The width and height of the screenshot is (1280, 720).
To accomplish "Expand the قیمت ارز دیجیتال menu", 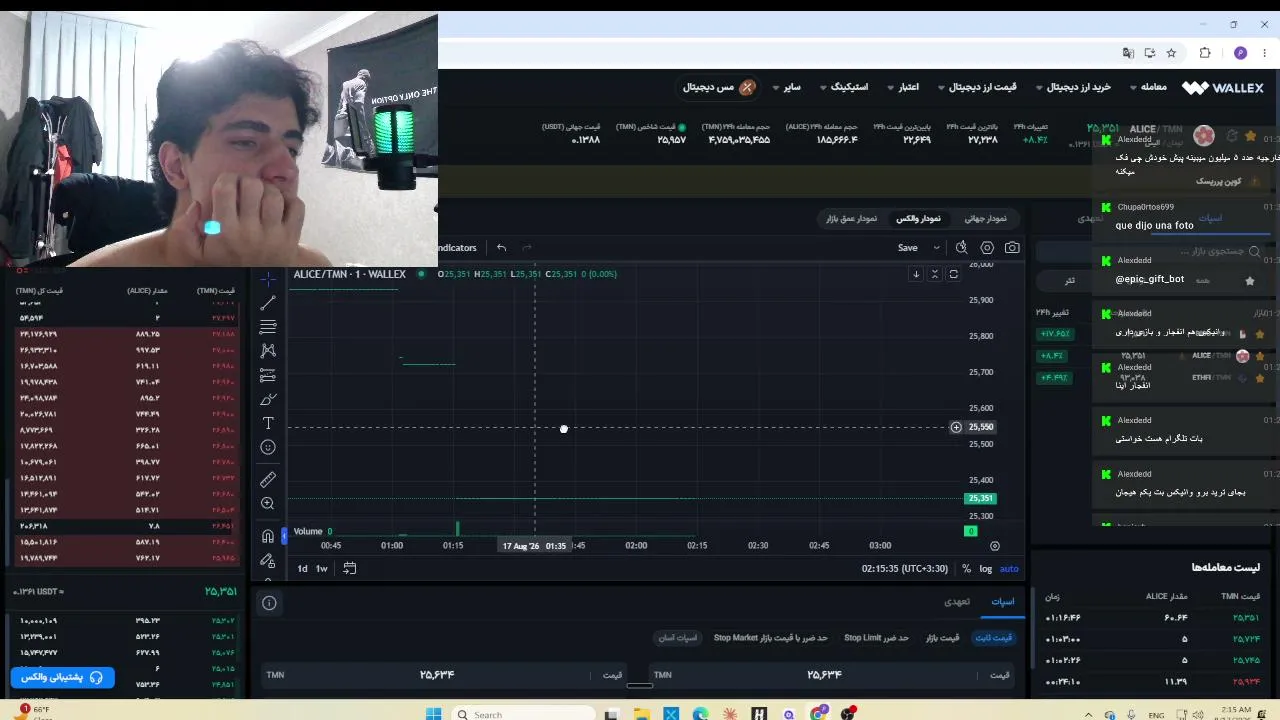I will [977, 87].
